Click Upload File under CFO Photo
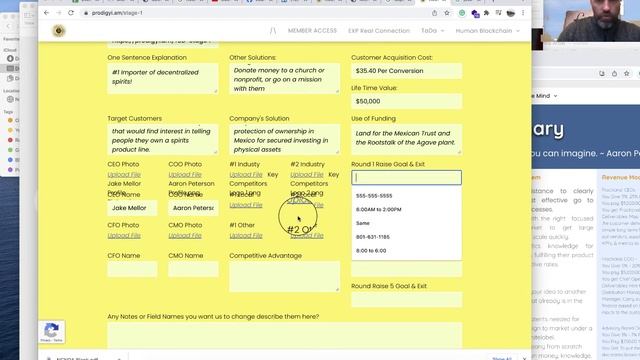This screenshot has width=640, height=360. (124, 236)
